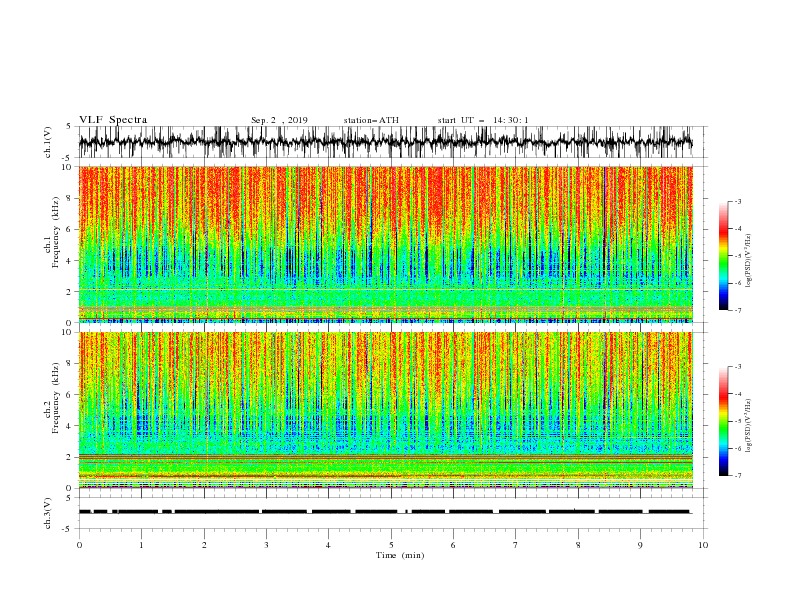Click the "ch.3(V)" axis label
The image size is (792, 612).
pyautogui.click(x=48, y=513)
